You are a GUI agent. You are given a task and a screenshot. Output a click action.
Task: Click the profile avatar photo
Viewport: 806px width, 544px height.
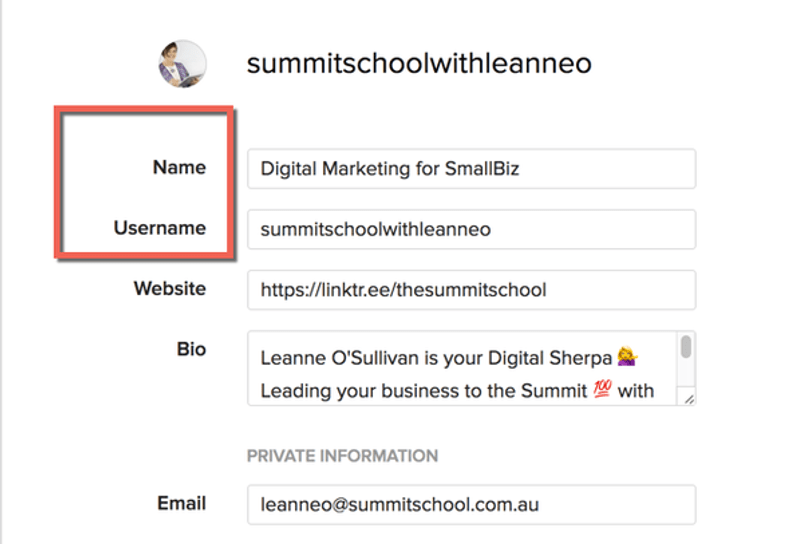point(182,64)
